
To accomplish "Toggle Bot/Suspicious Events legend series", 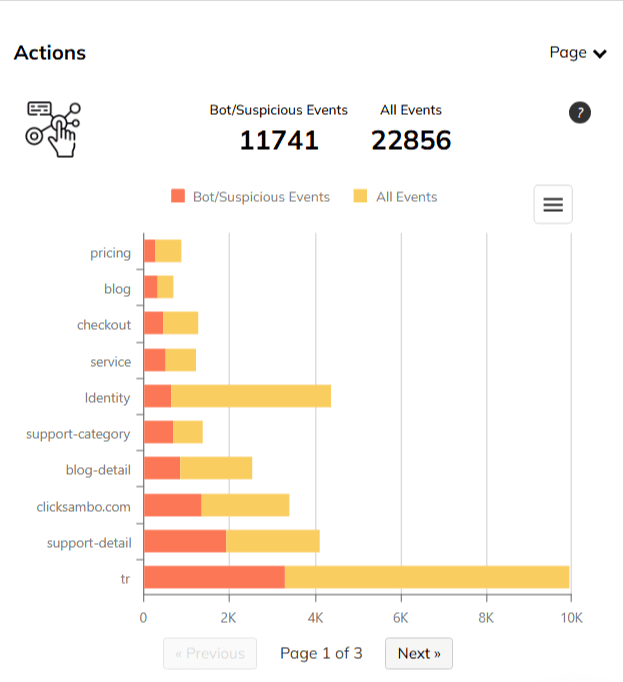I will (x=262, y=197).
